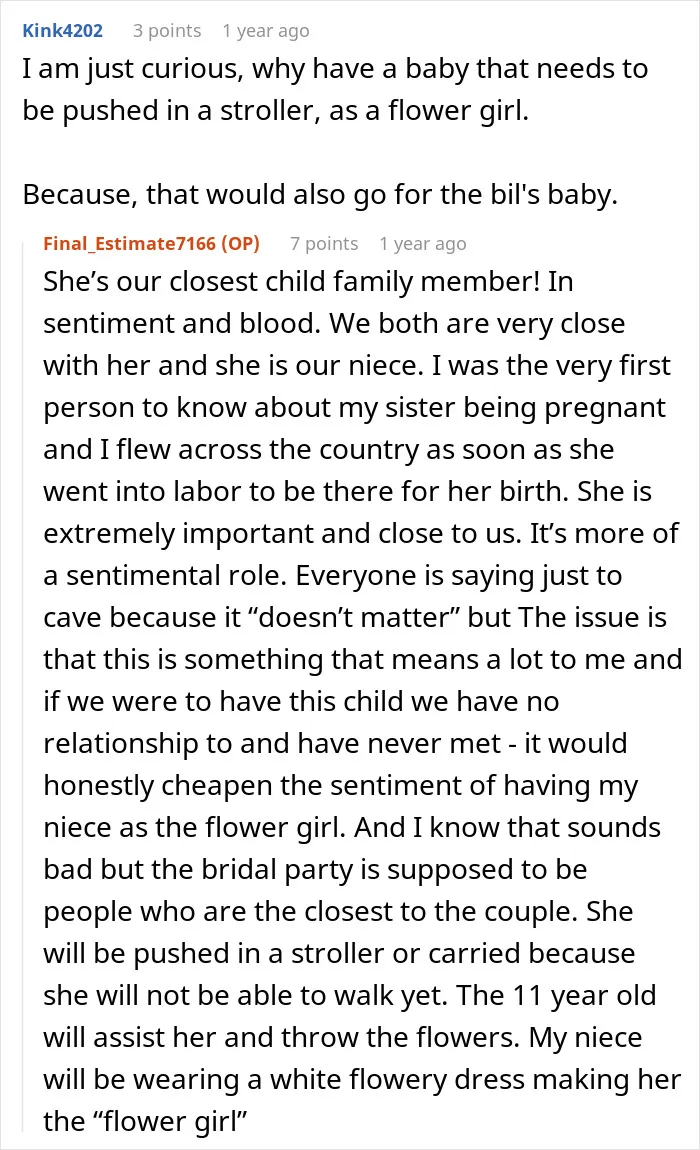
Task: Click the line 'went into labor to be there'
Action: click(x=347, y=491)
